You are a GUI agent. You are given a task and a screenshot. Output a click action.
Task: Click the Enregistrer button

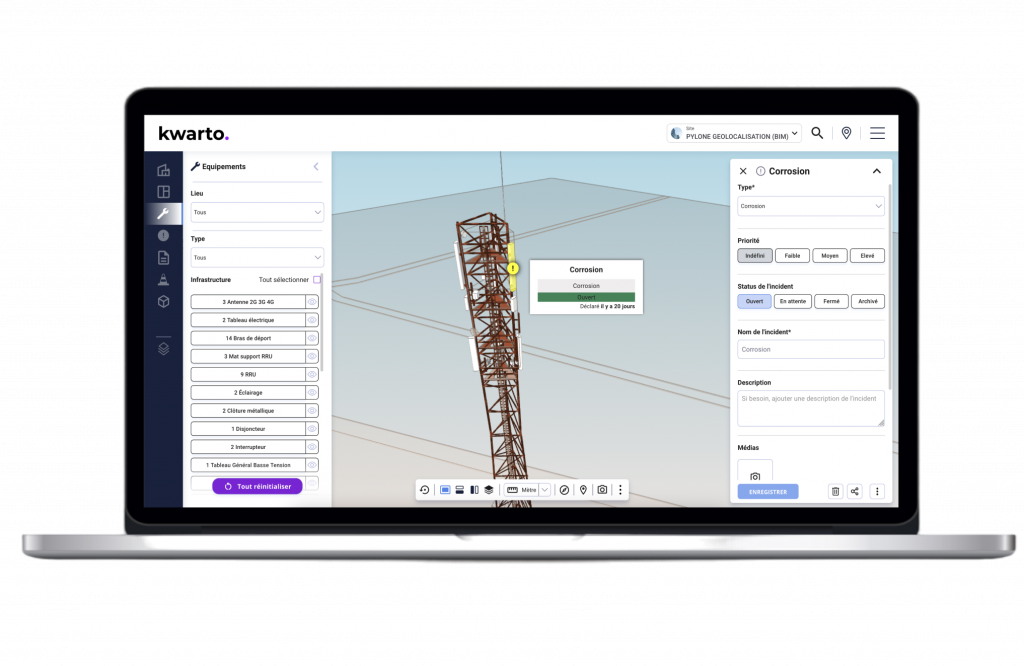(x=768, y=491)
